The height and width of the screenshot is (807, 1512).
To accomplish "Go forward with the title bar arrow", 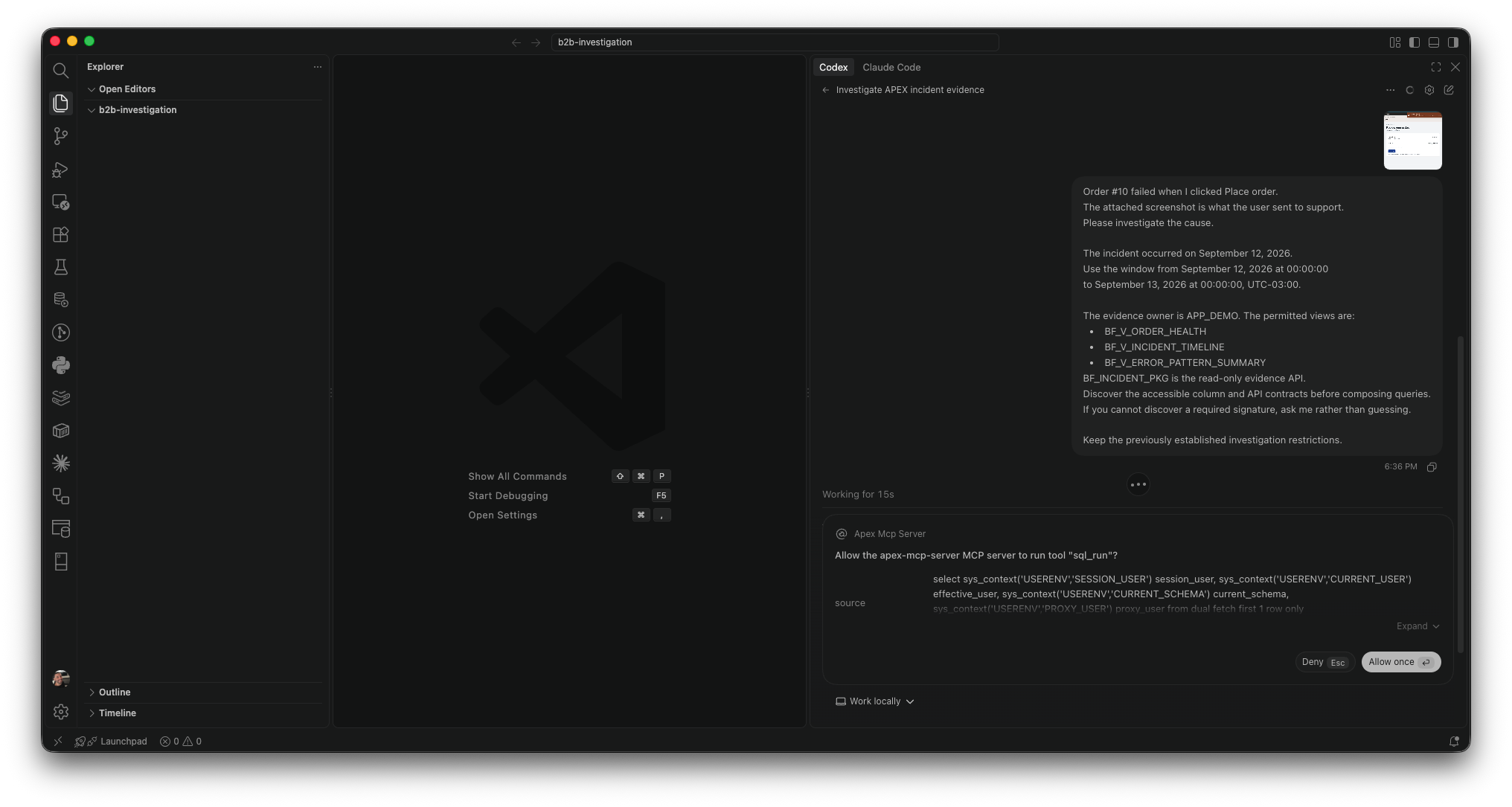I will (x=536, y=42).
